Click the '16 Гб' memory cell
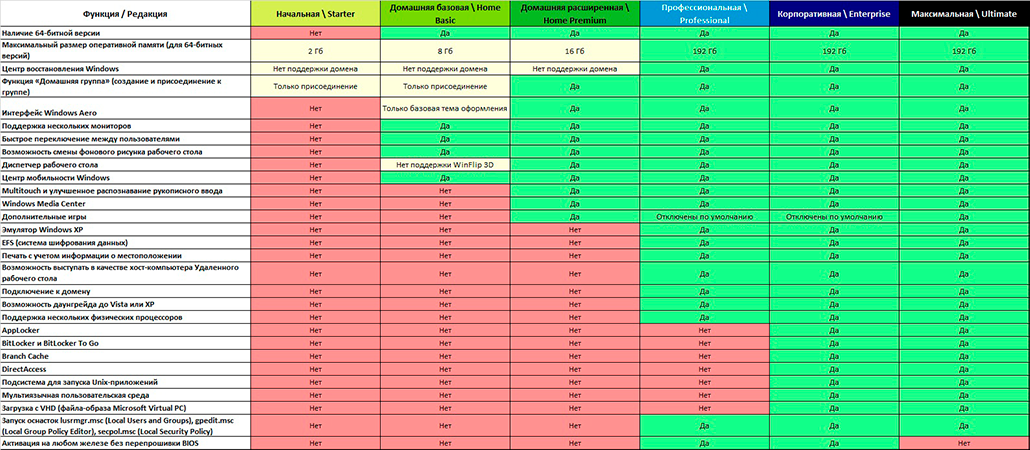Image resolution: width=1030 pixels, height=450 pixels. pyautogui.click(x=574, y=51)
